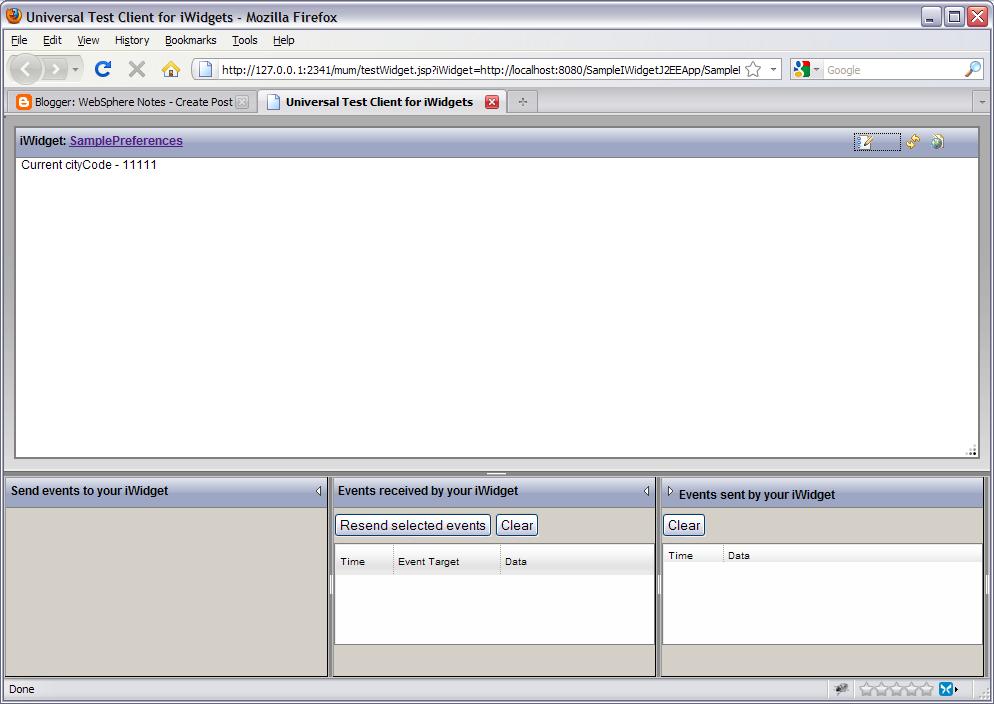Open the search engine selector dropdown

pyautogui.click(x=816, y=69)
